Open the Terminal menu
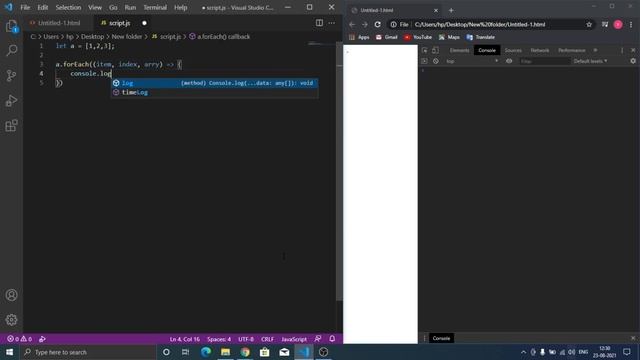The height and width of the screenshot is (360, 640). (x=155, y=7)
